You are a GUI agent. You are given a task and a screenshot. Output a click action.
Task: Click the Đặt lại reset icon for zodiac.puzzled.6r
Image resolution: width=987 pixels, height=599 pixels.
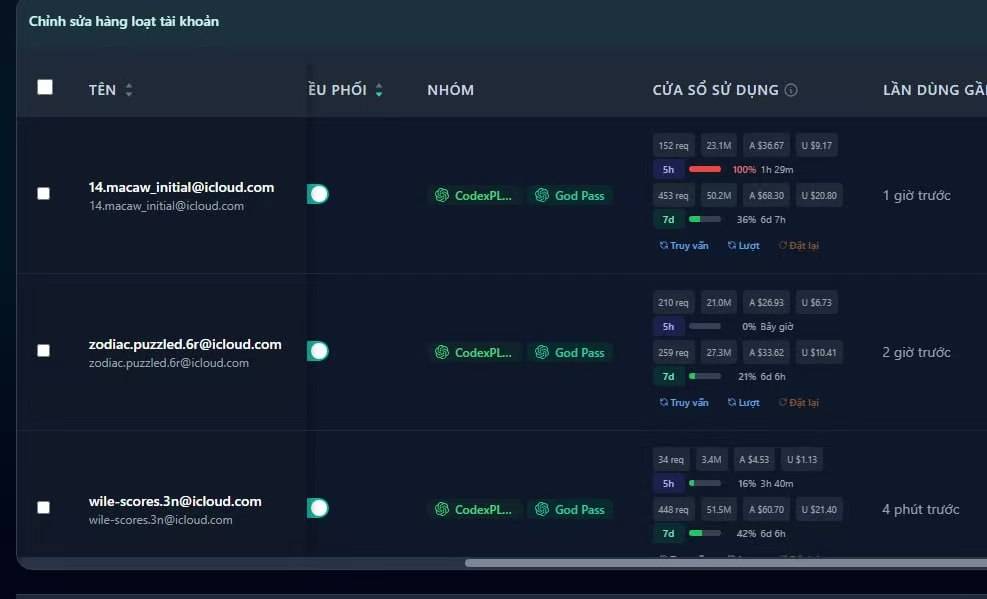click(x=782, y=402)
